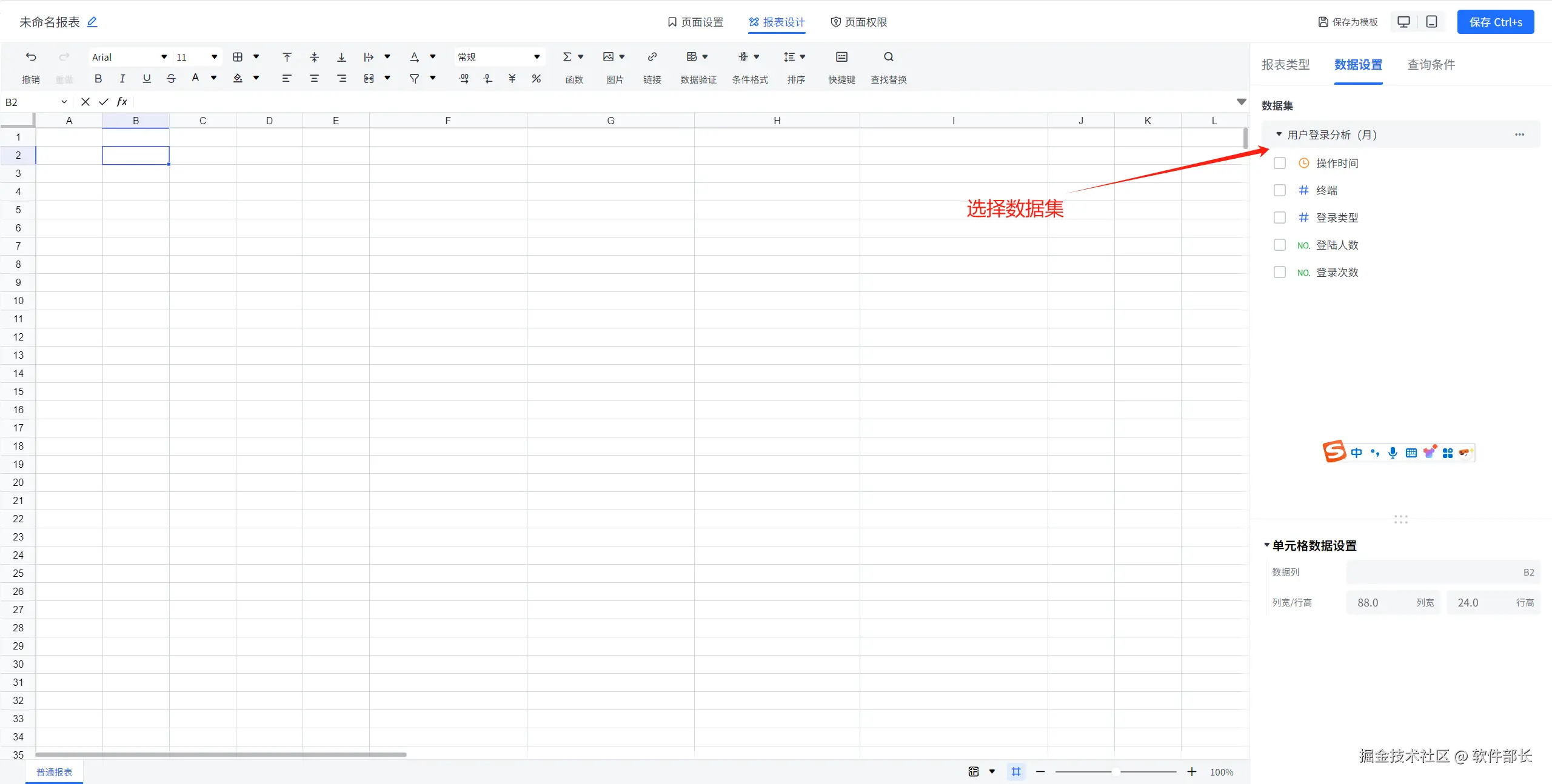Open the 页面权限 tab

[x=858, y=22]
